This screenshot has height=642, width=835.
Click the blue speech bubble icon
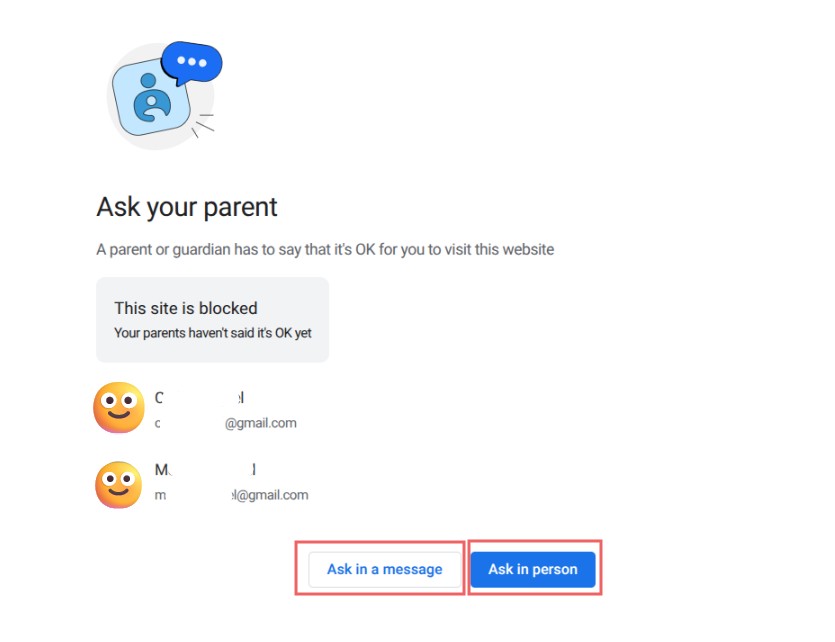192,63
